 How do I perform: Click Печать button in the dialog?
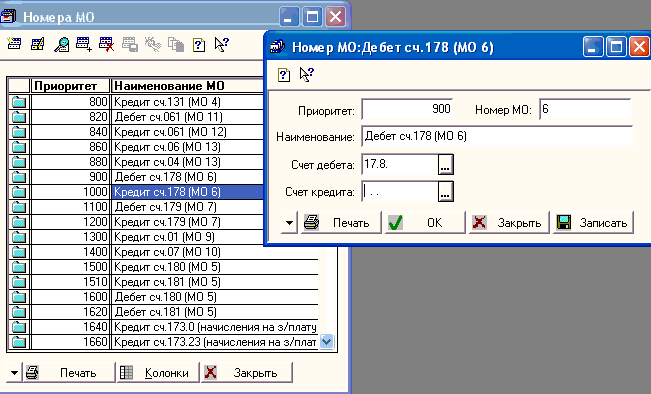click(x=340, y=223)
